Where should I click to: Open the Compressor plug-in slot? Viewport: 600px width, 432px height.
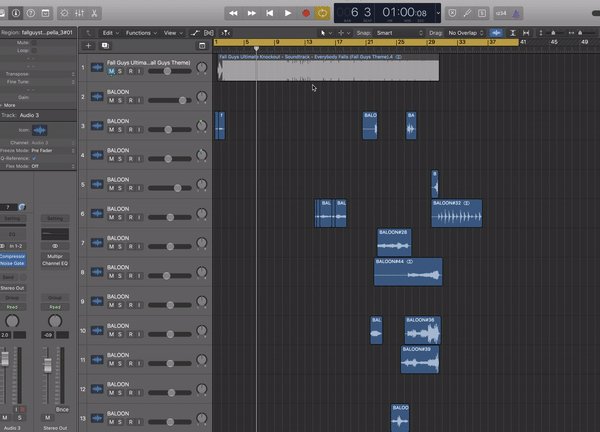[x=13, y=256]
